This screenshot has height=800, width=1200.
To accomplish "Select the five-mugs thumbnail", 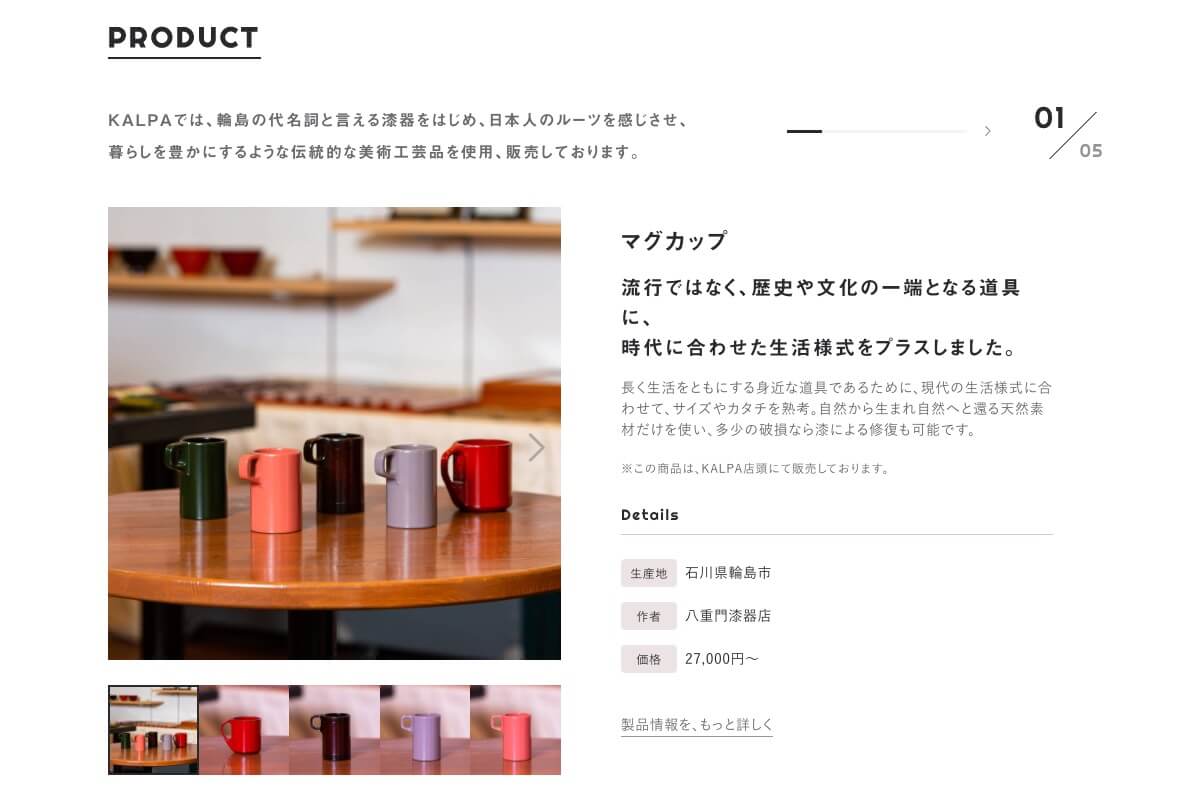I will point(153,730).
